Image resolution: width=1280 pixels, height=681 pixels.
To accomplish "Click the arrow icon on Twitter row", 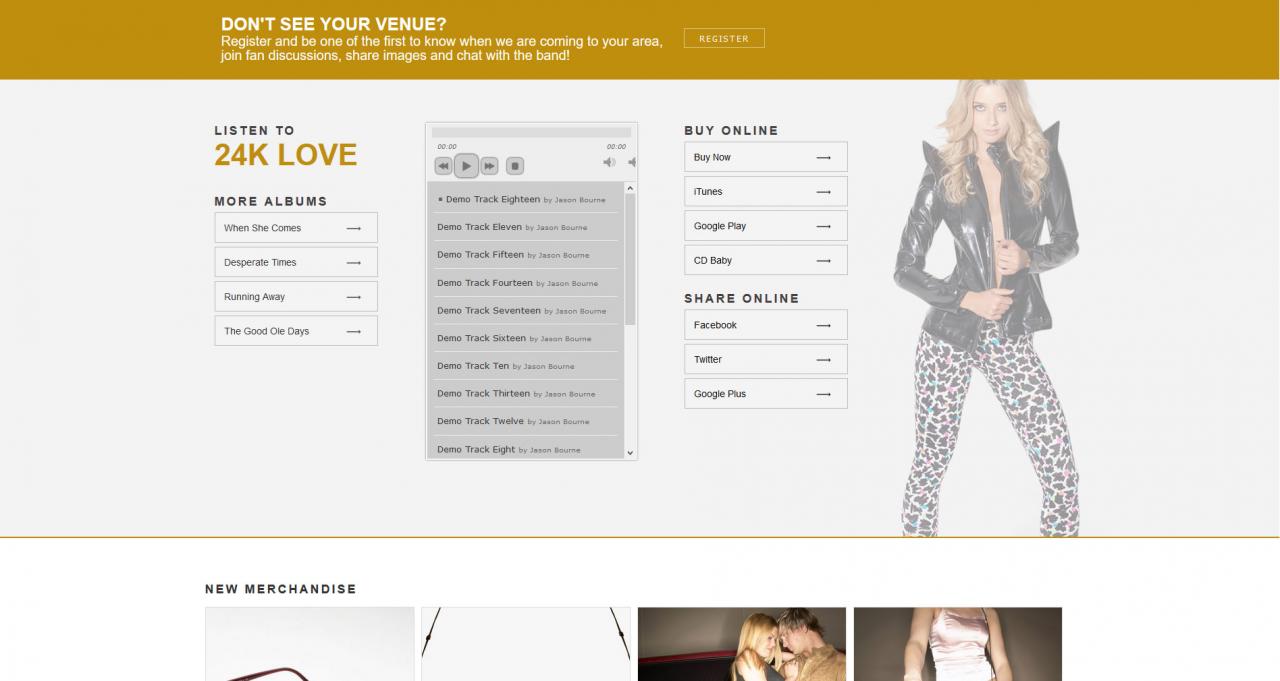I will [824, 359].
